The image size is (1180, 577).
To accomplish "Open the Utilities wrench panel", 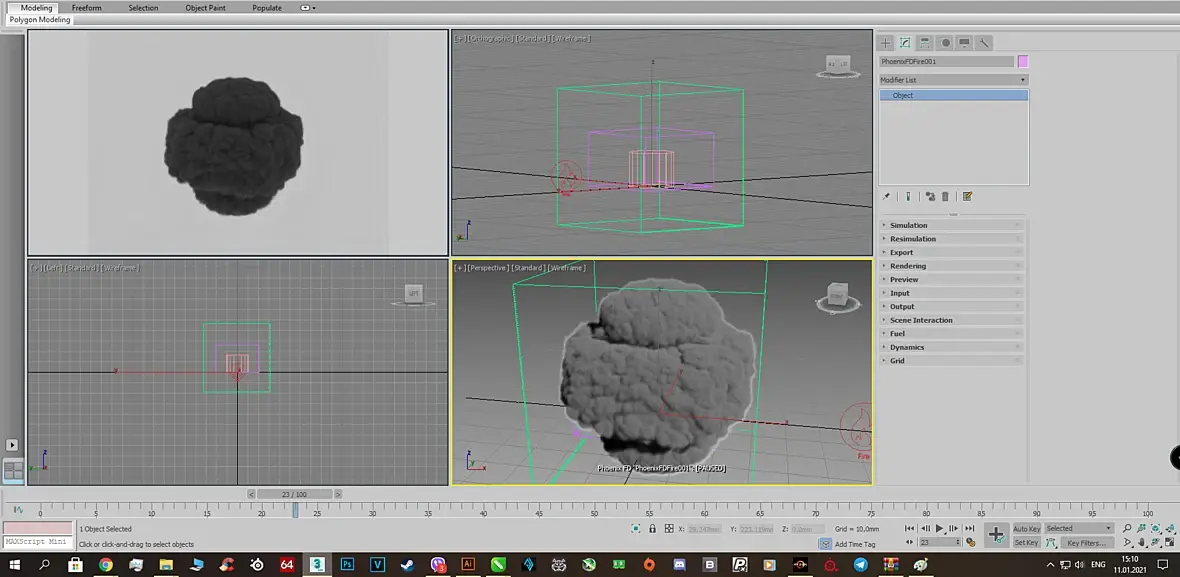I will (984, 43).
